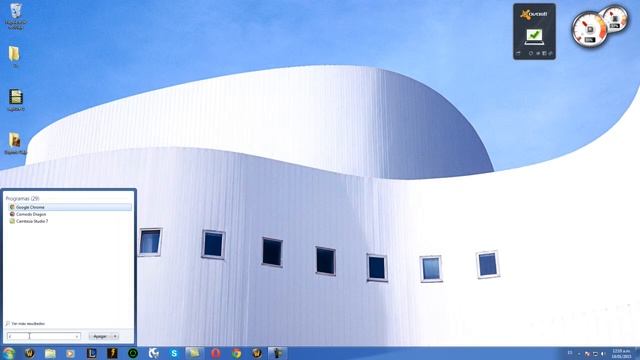The width and height of the screenshot is (640, 360).
Task: Click the Programas (29) results header
Action: 22,198
